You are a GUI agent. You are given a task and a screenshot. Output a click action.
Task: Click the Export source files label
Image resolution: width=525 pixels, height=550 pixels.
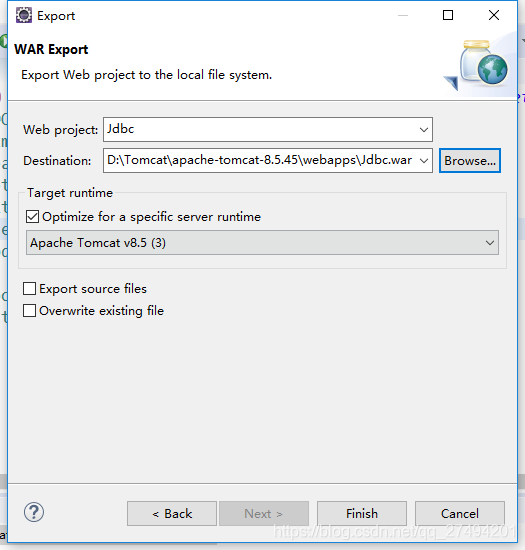[93, 289]
